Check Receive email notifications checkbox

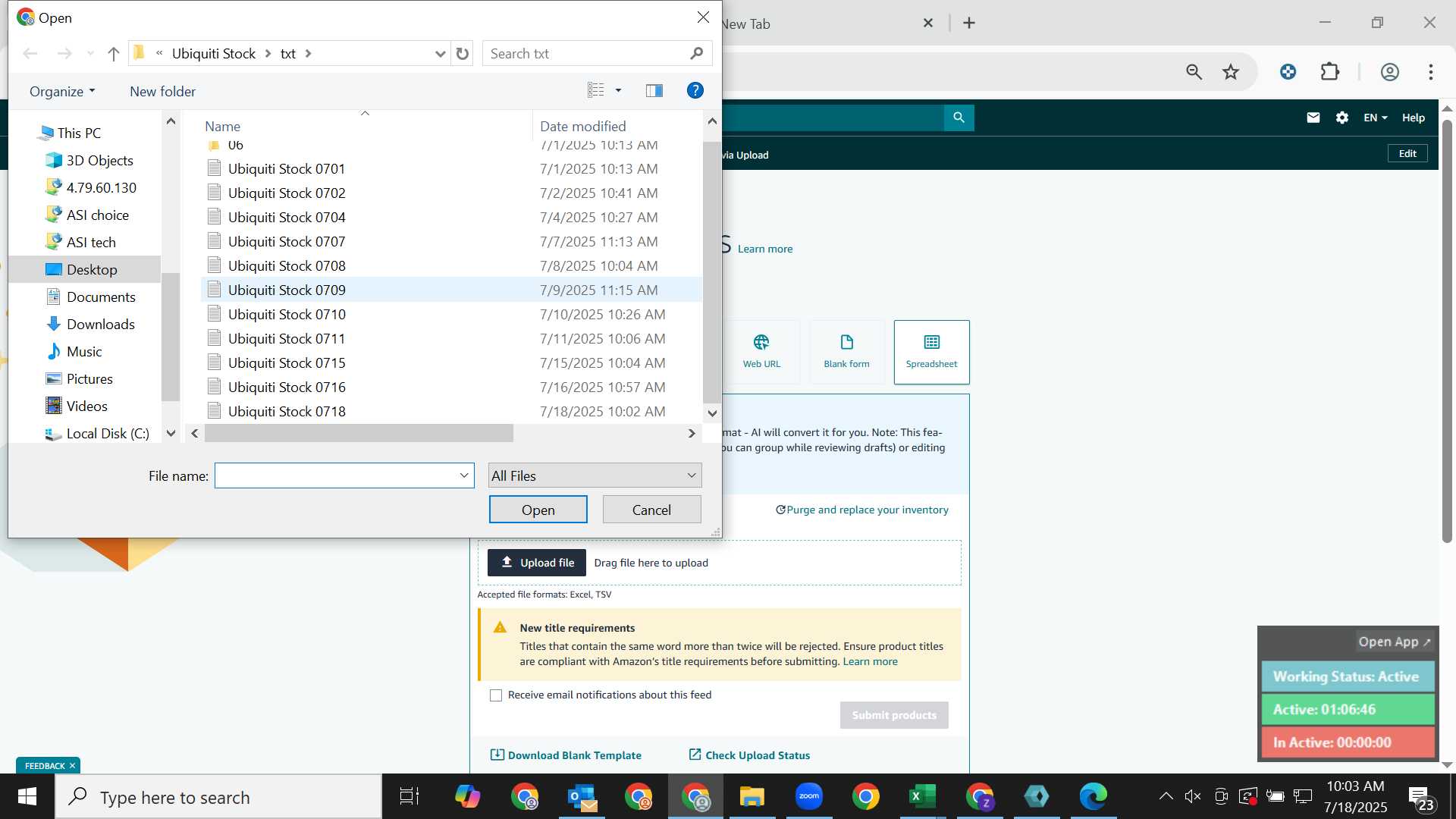pyautogui.click(x=496, y=695)
